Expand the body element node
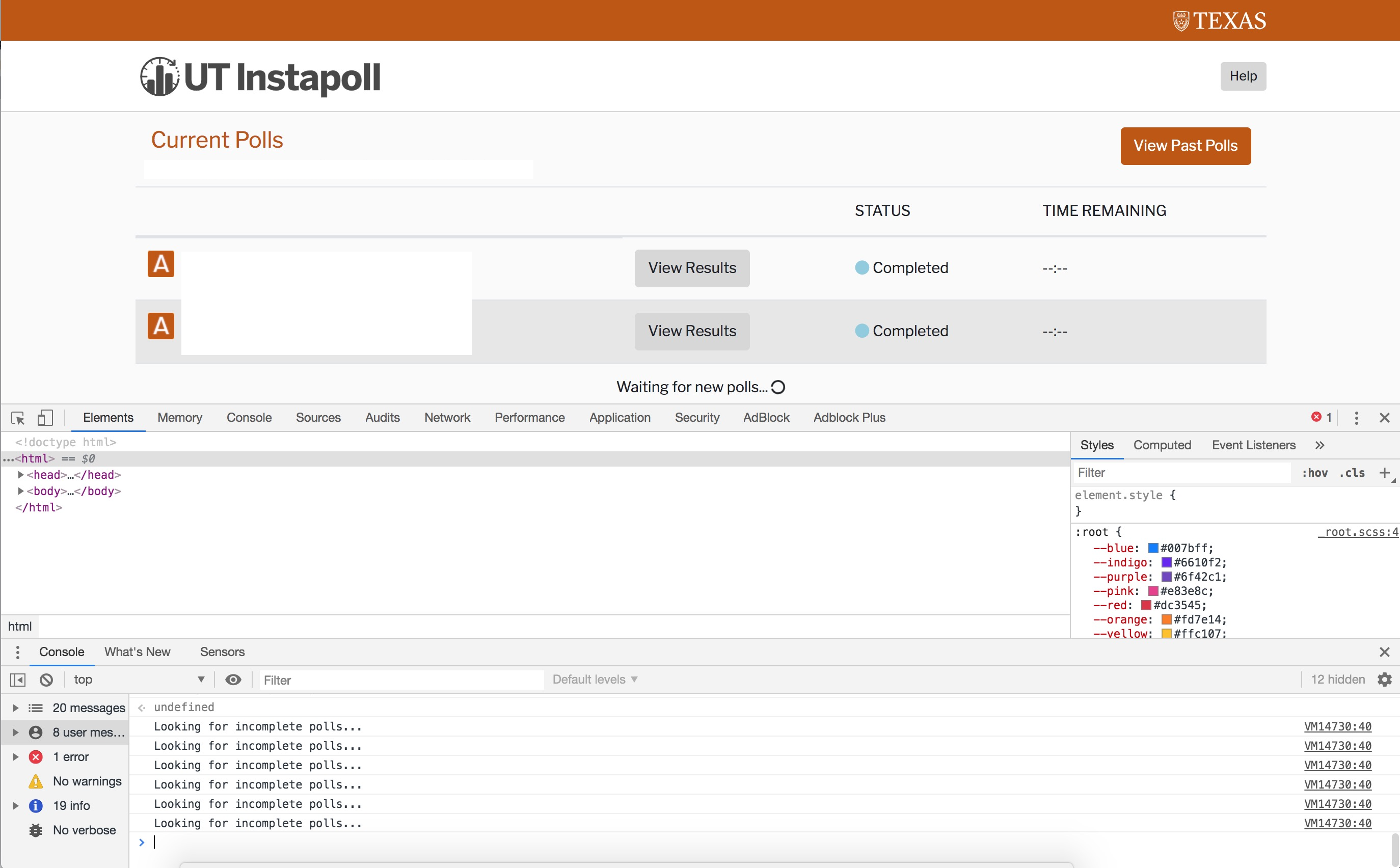Image resolution: width=1400 pixels, height=868 pixels. 21,491
